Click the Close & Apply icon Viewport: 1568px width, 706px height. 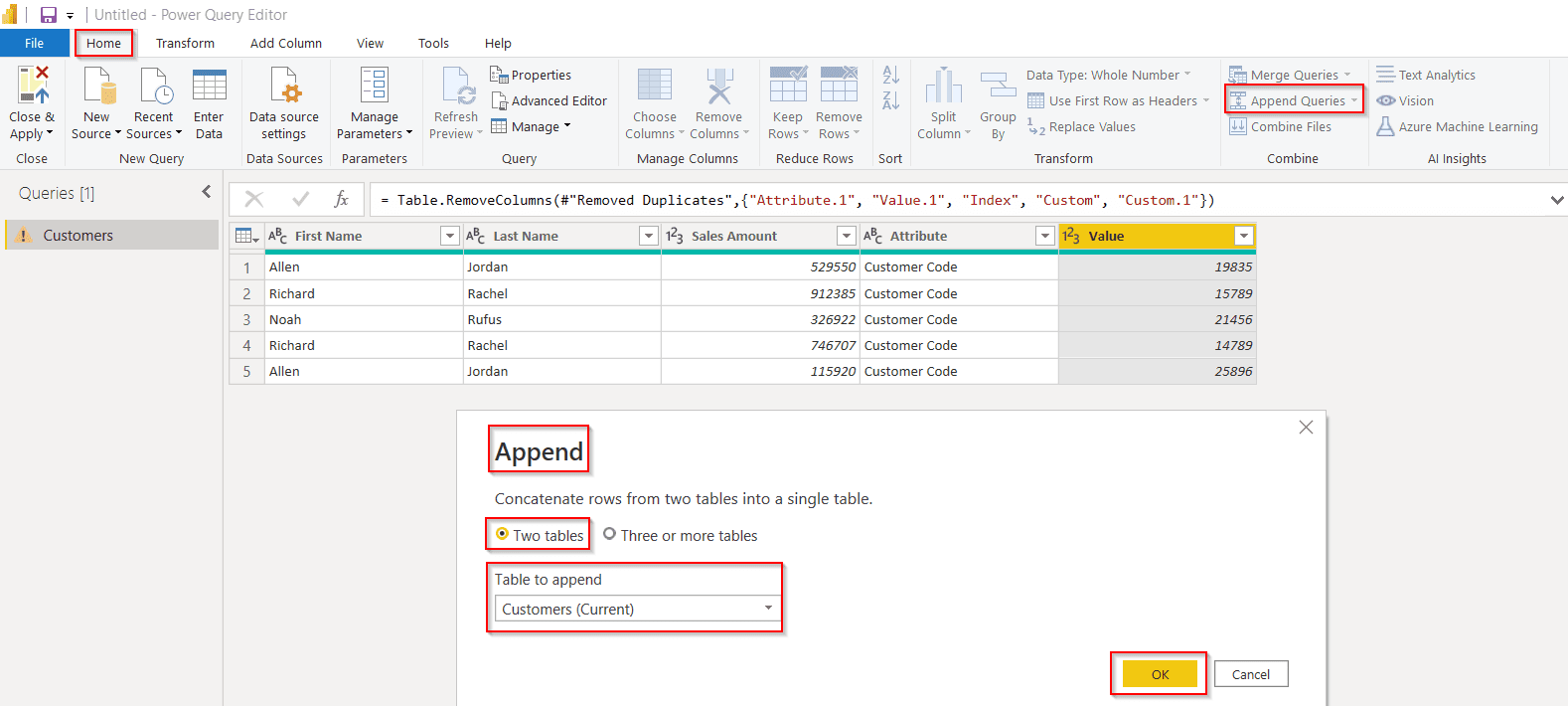(x=33, y=86)
